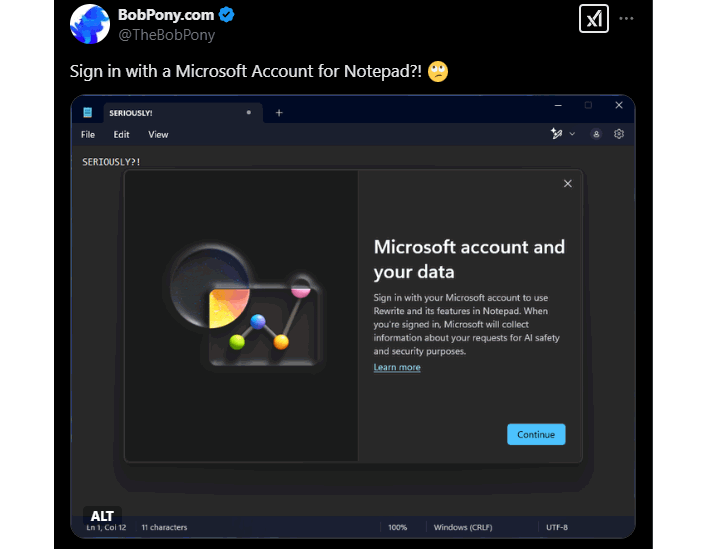Follow the Learn more link
This screenshot has width=708, height=549.
pyautogui.click(x=397, y=368)
